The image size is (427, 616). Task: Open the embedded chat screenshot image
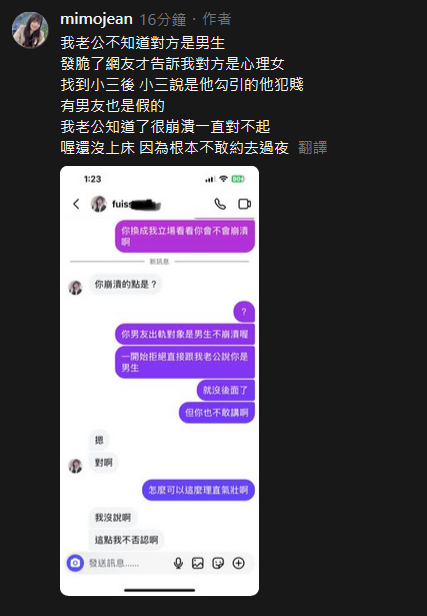[159, 381]
